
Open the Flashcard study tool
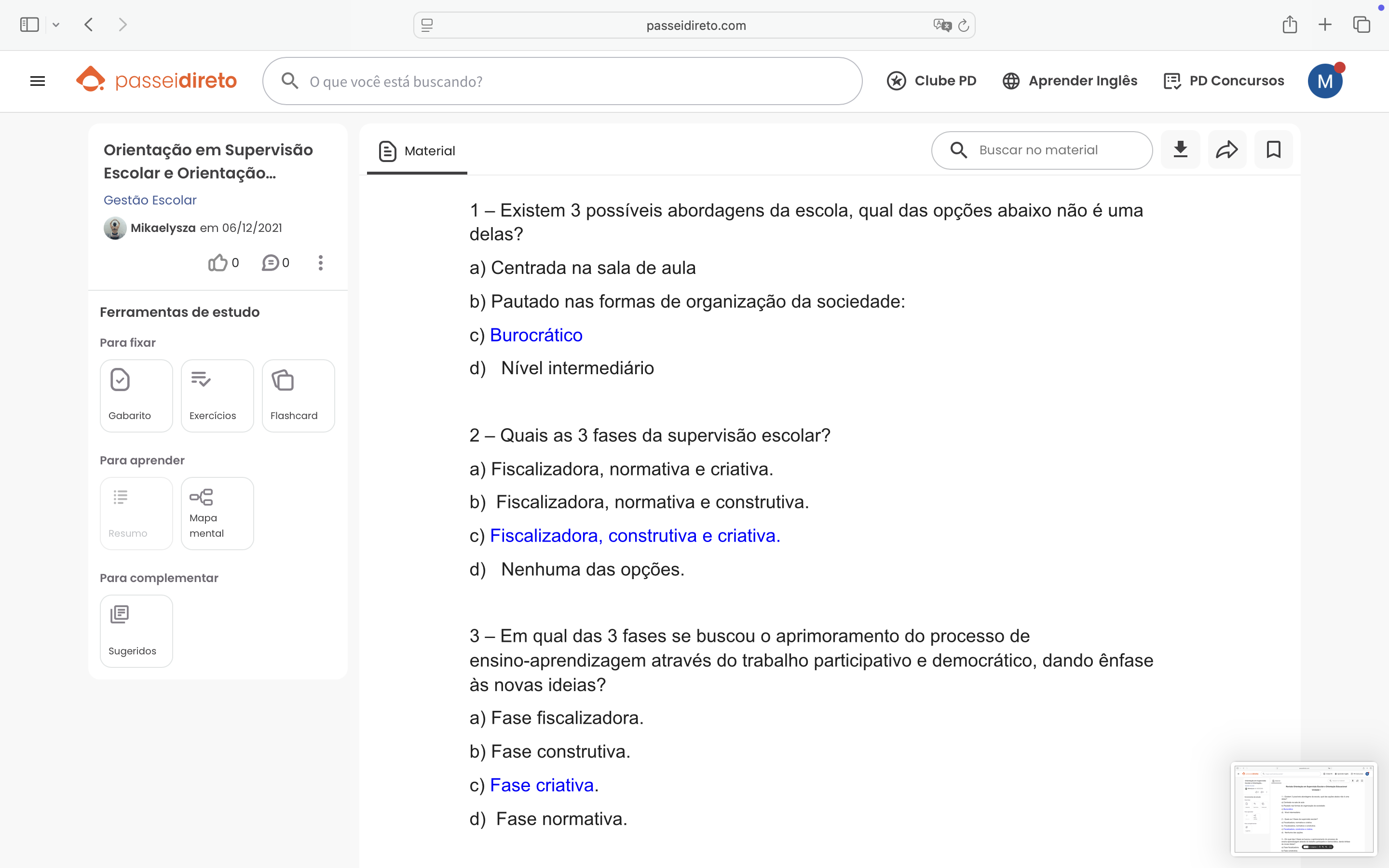298,395
